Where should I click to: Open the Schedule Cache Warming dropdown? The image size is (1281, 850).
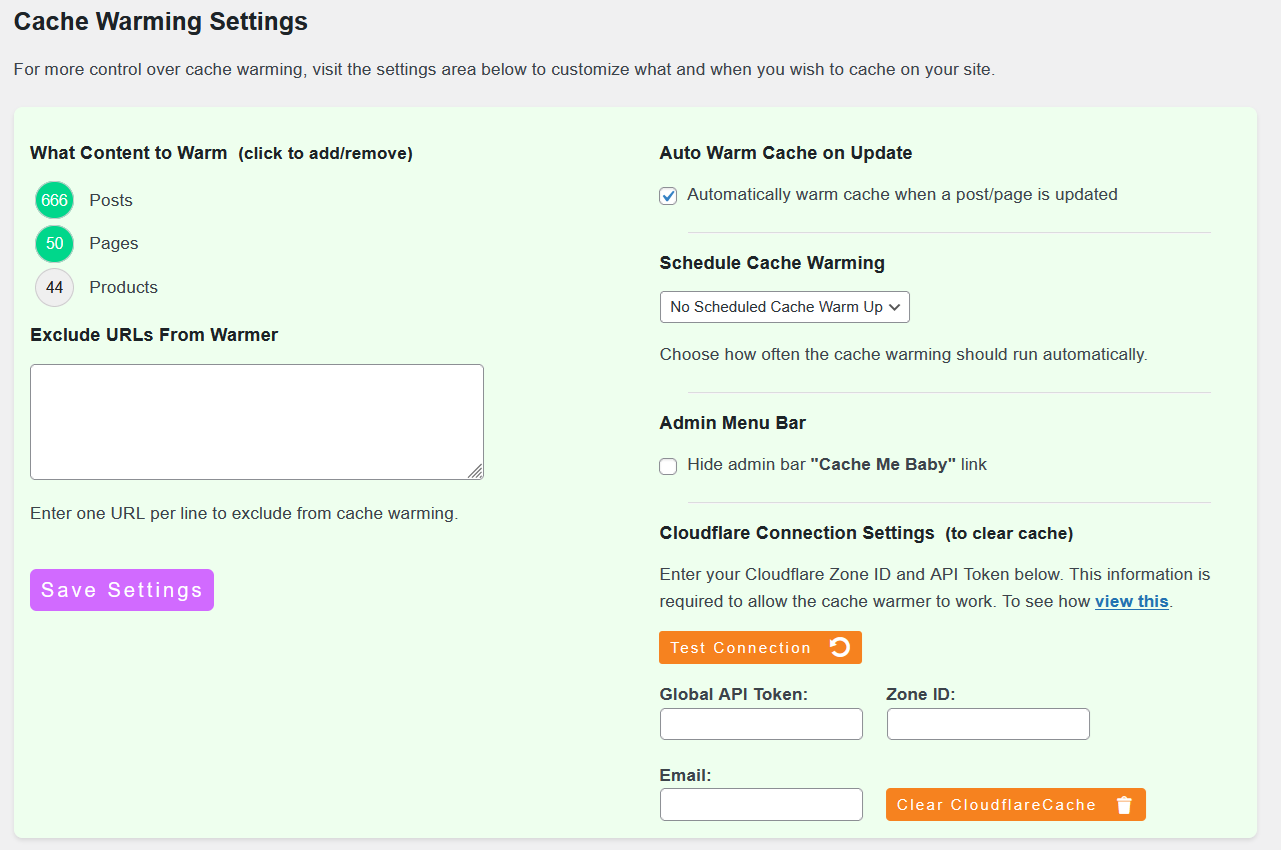click(x=784, y=307)
